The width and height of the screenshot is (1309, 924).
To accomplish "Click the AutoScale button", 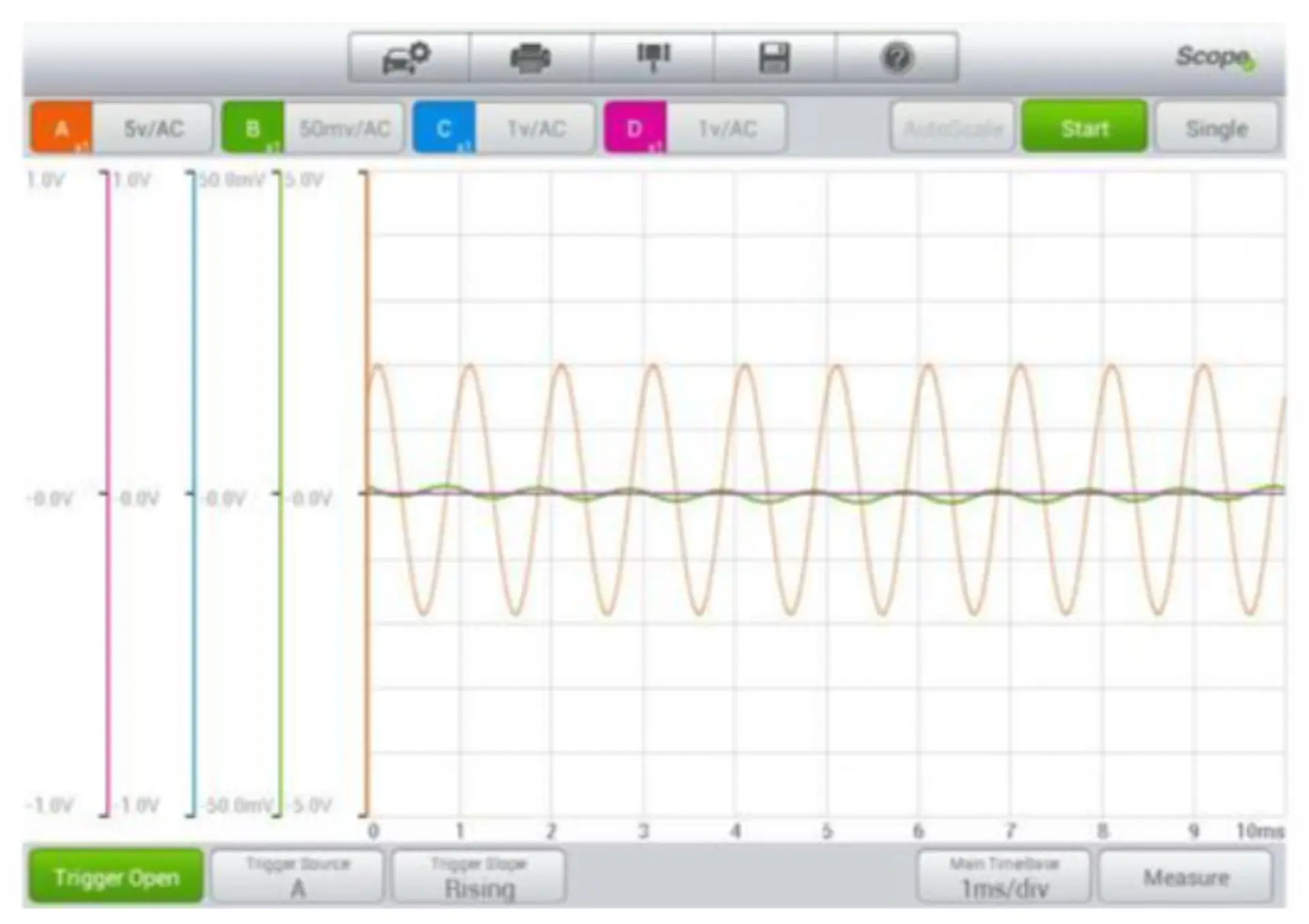I will [952, 128].
